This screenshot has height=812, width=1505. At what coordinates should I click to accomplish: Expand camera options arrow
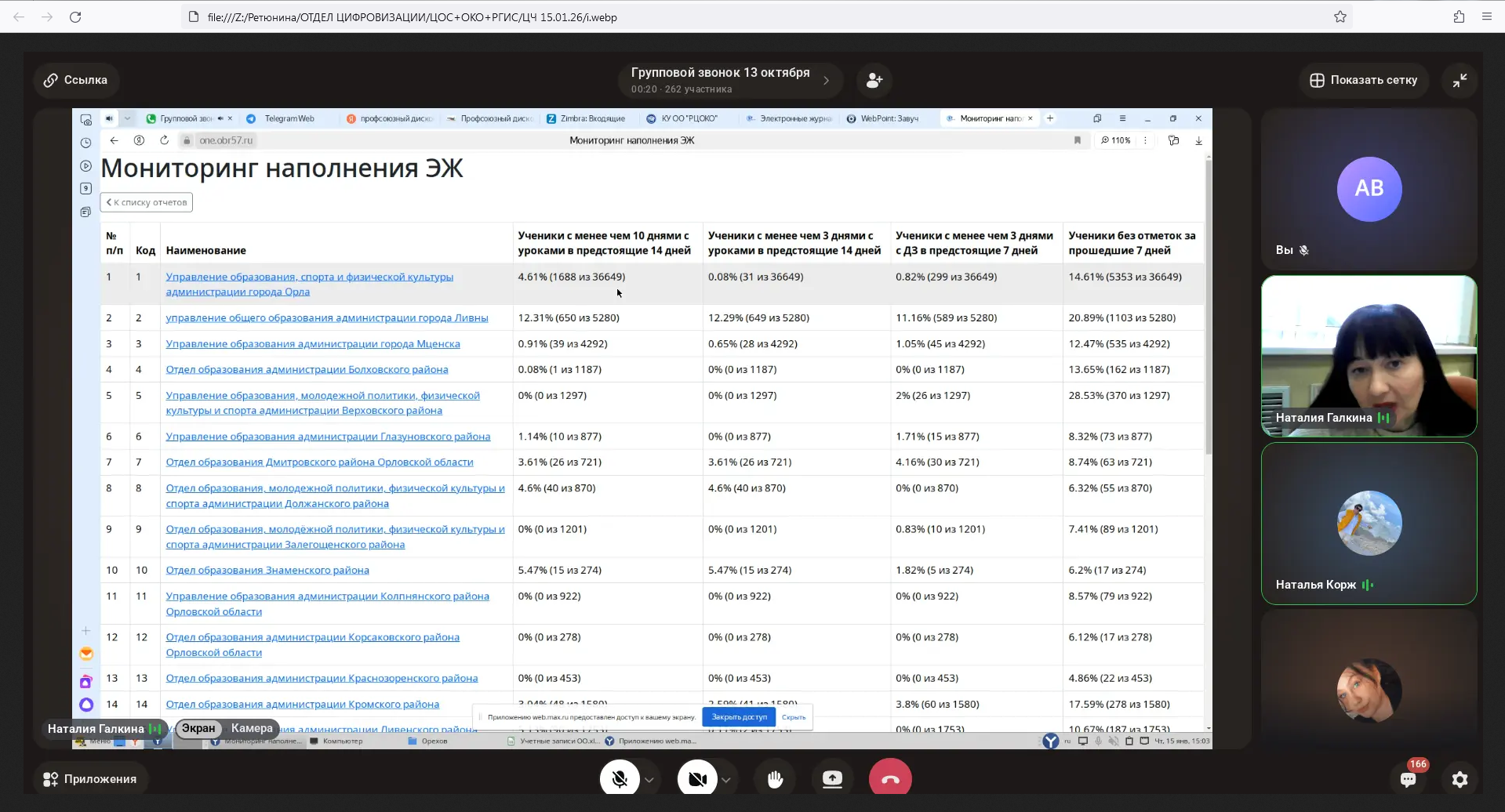(726, 780)
